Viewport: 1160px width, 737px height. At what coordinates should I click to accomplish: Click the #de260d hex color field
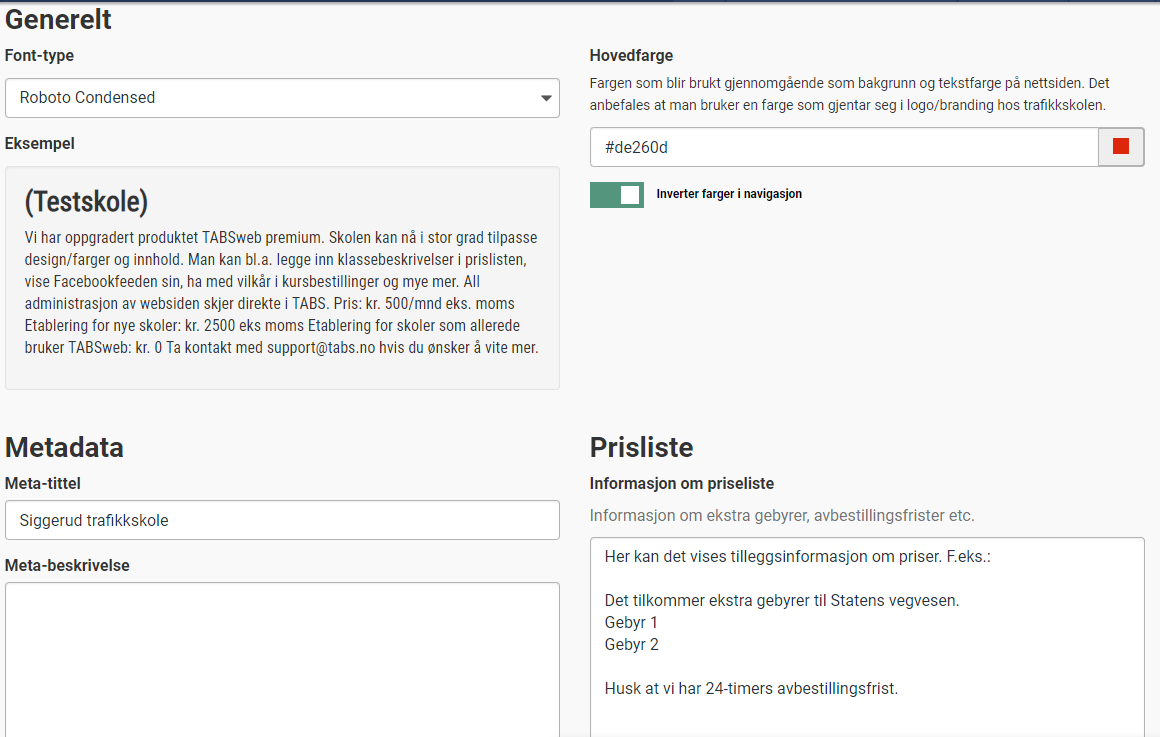point(844,147)
